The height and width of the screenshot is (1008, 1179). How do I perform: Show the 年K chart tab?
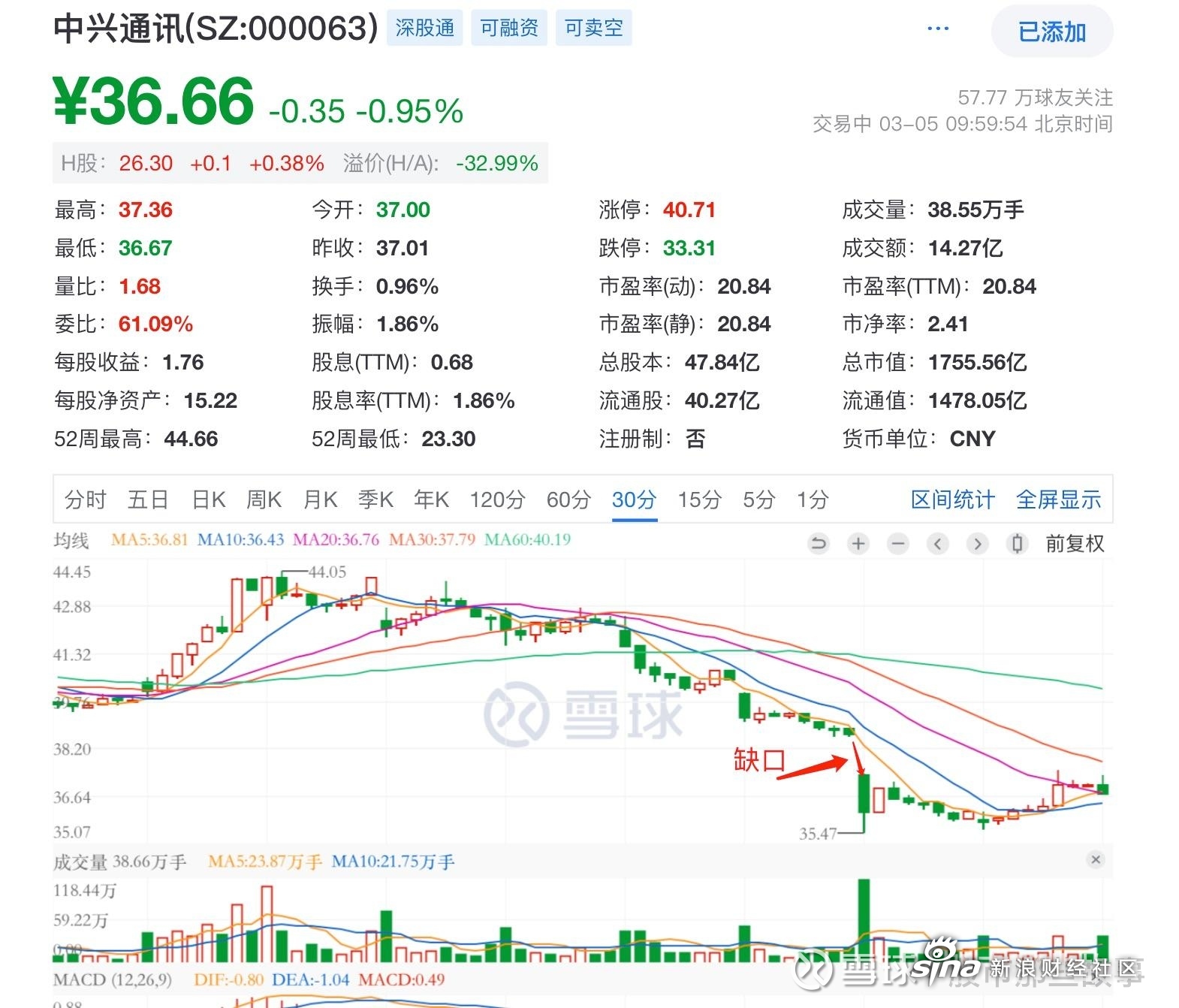click(431, 499)
